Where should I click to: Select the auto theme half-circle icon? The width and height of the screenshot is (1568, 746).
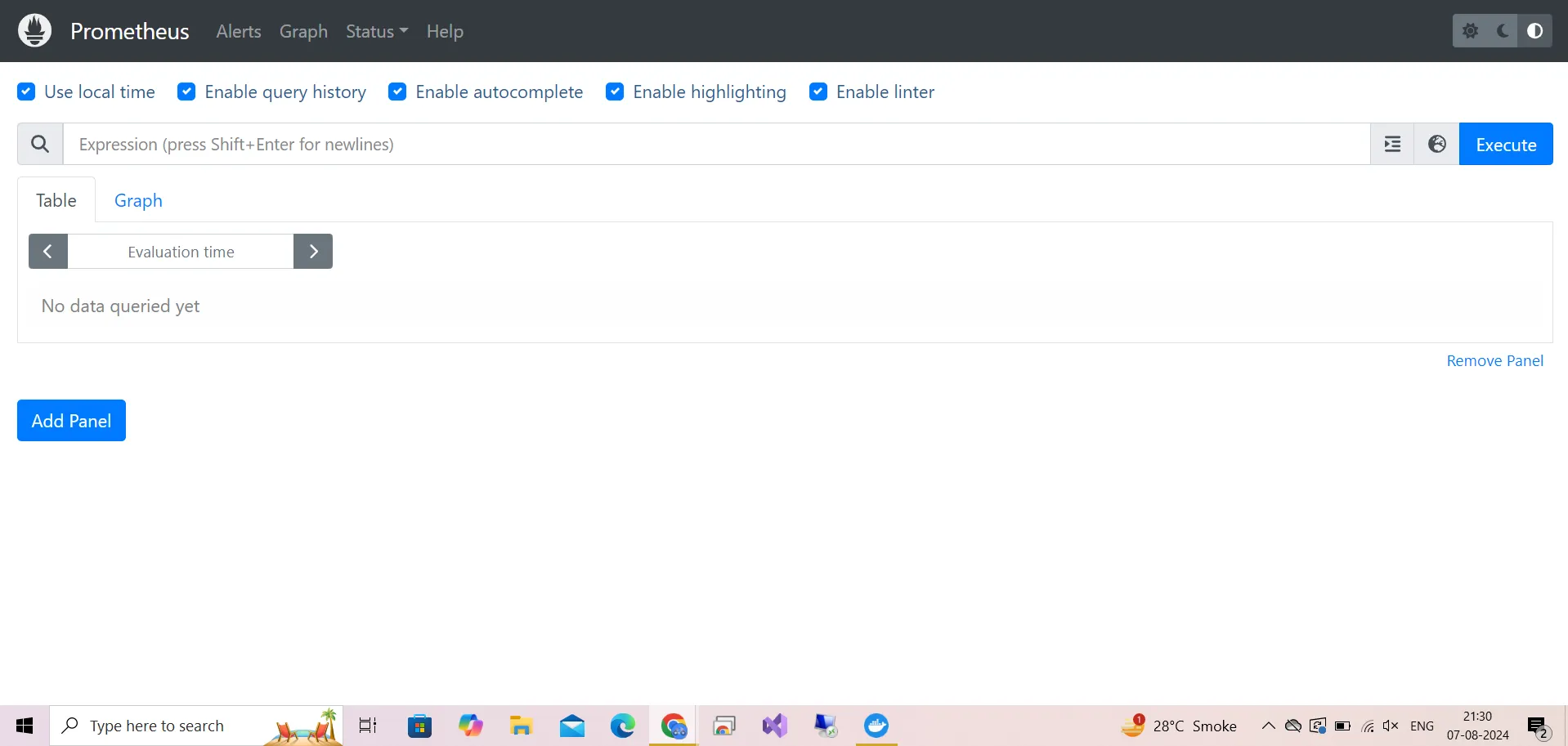pyautogui.click(x=1535, y=30)
